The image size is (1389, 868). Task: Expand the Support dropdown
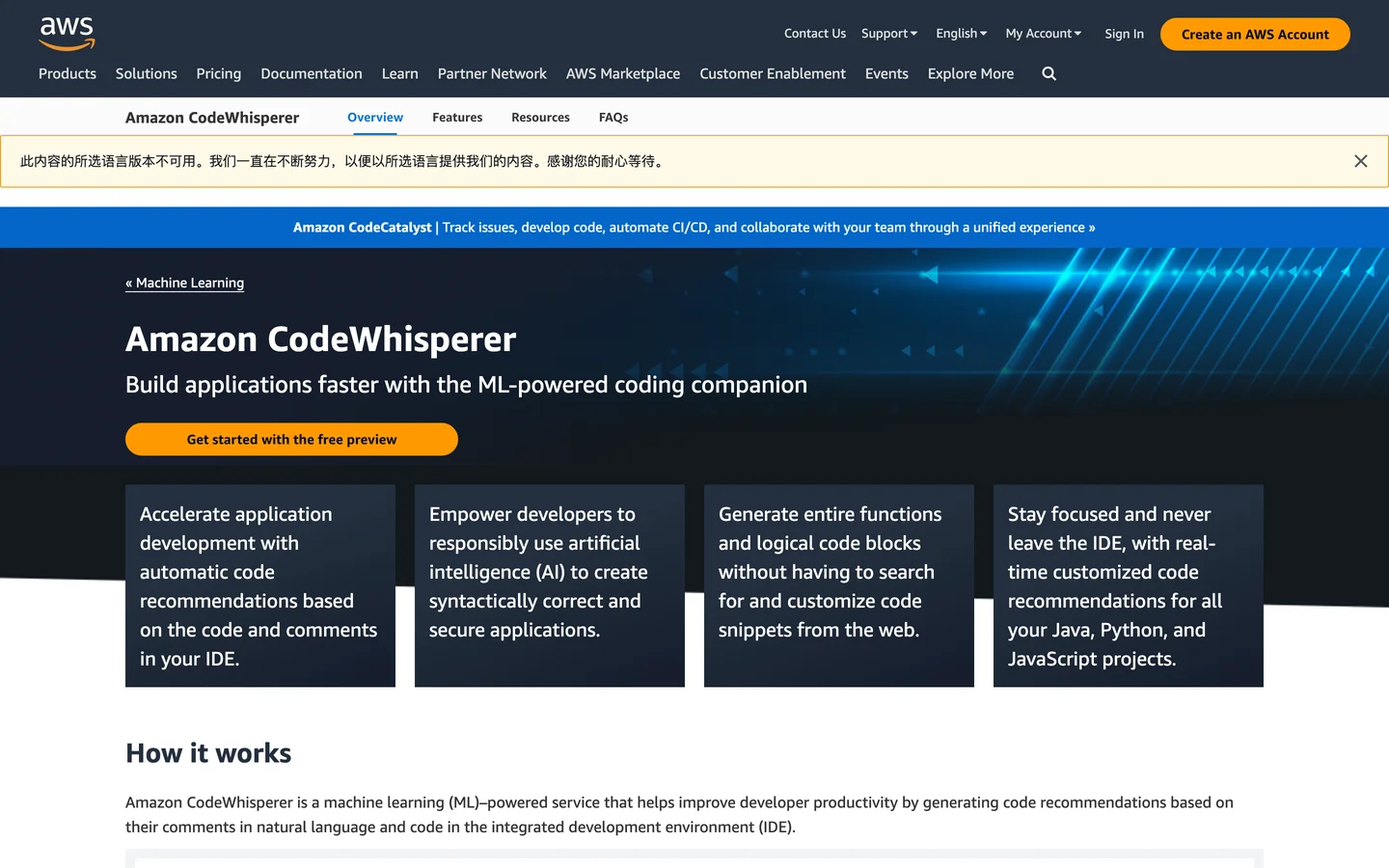point(889,34)
